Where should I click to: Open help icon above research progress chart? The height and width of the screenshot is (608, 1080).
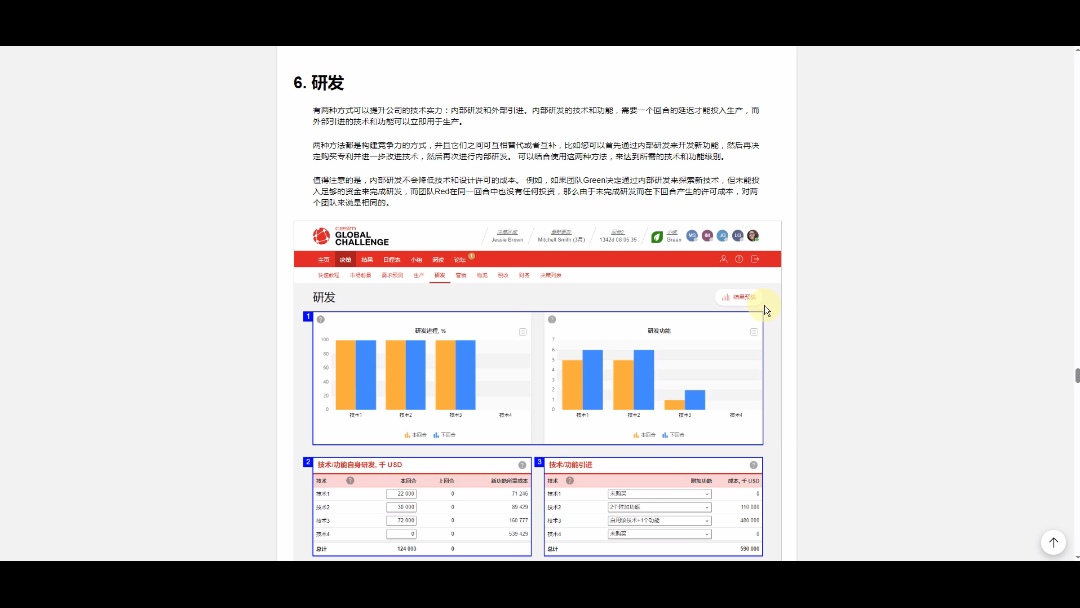[x=321, y=319]
